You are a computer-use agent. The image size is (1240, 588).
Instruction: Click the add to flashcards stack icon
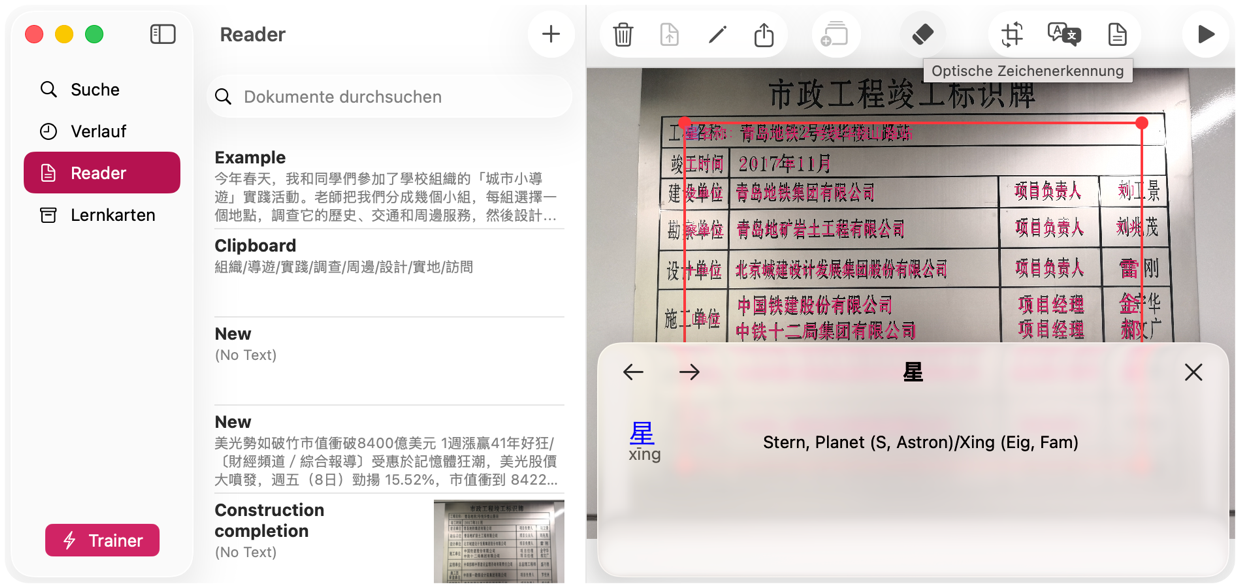(x=834, y=35)
